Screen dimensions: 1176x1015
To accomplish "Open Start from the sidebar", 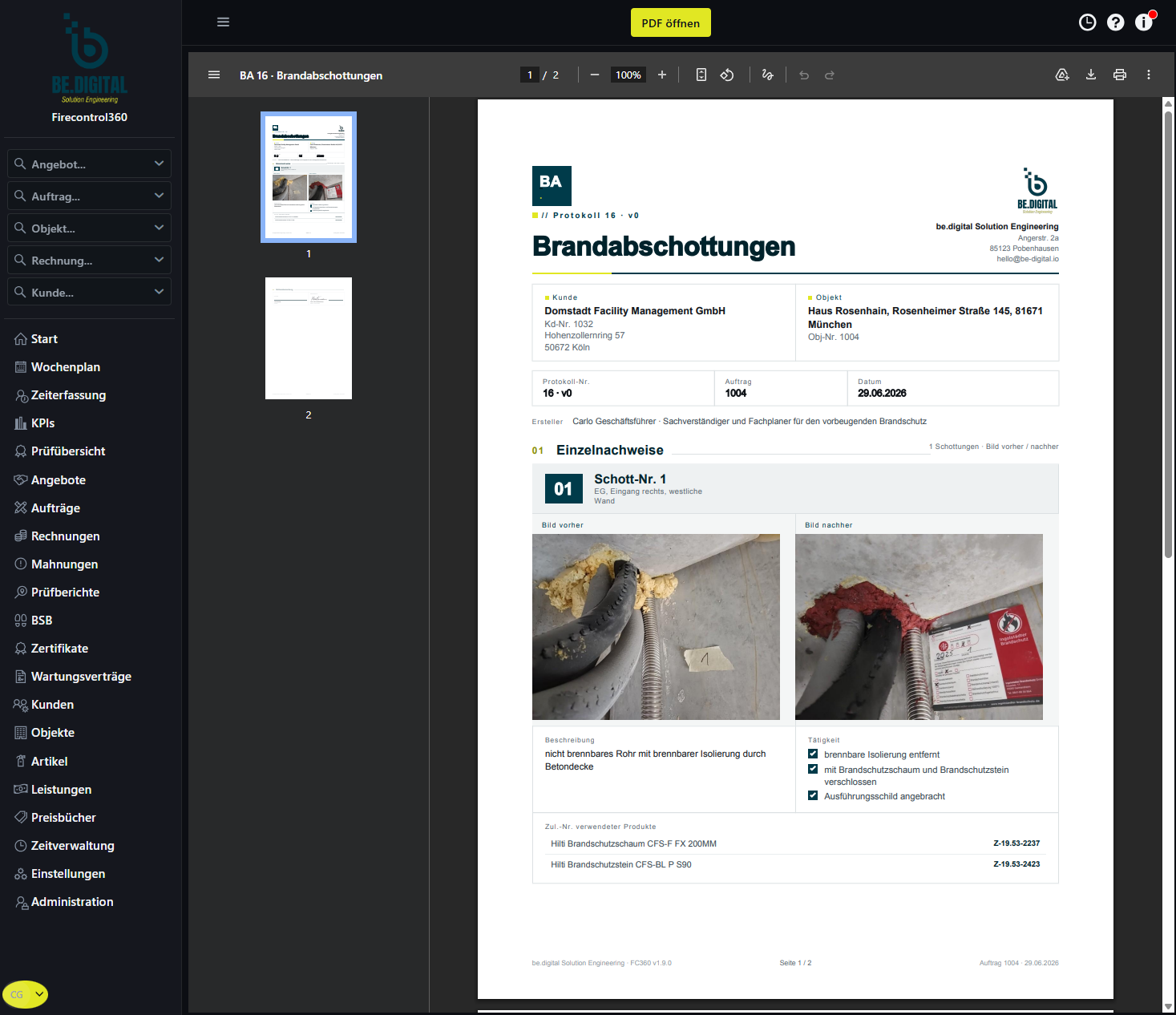I will [x=44, y=339].
